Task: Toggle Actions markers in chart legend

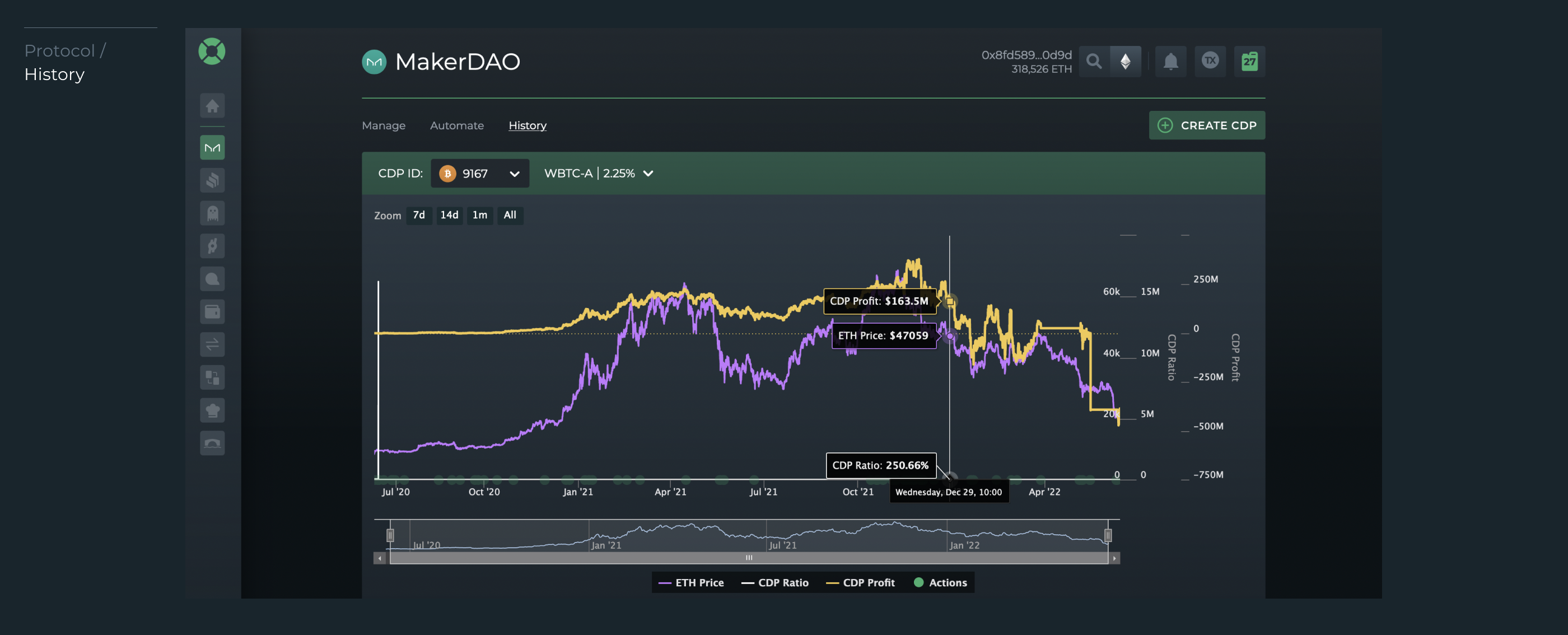Action: click(x=940, y=582)
